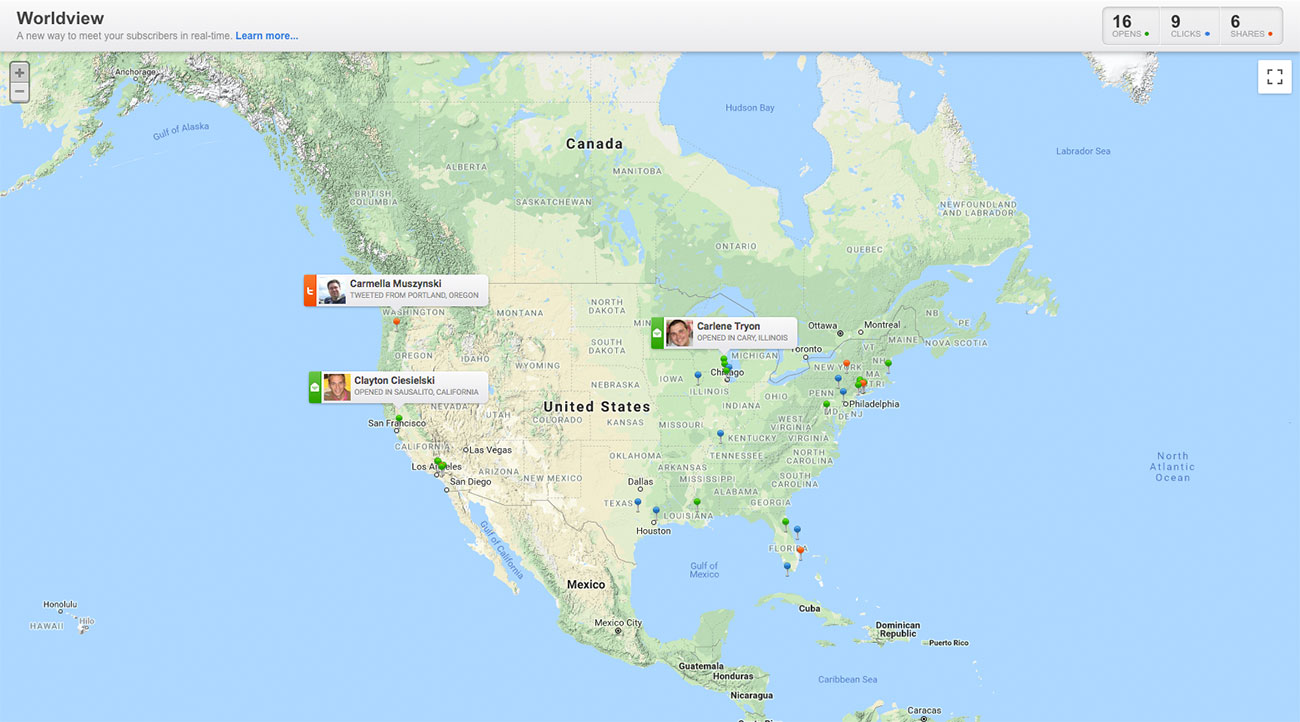The height and width of the screenshot is (722, 1300).
Task: Click the Philadelphia city label
Action: 874,404
